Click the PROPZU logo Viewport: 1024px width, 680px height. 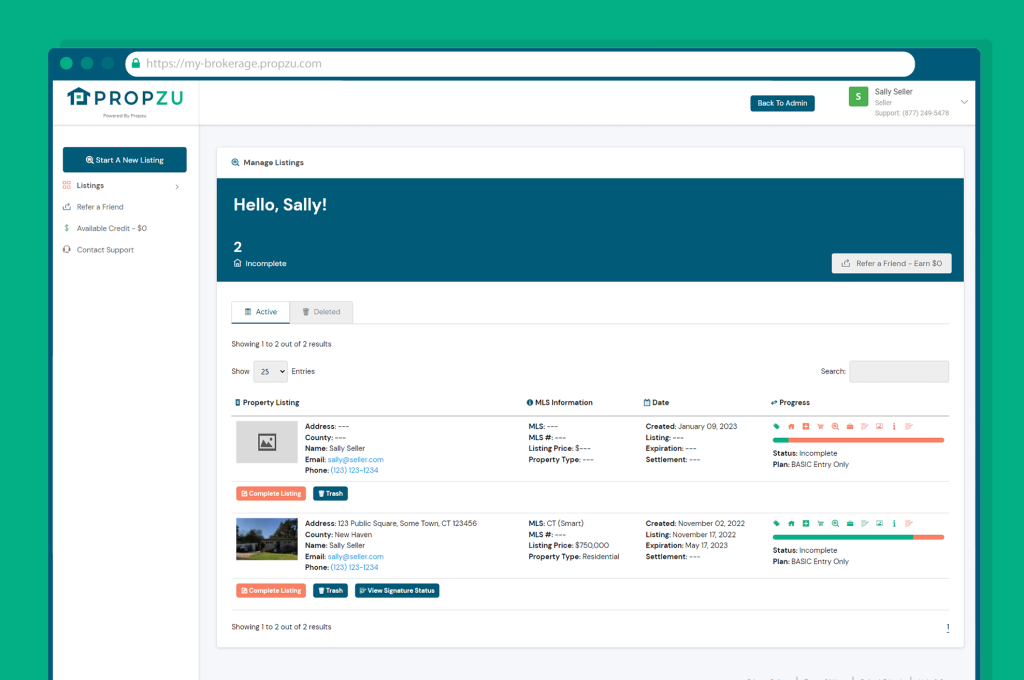[x=125, y=98]
